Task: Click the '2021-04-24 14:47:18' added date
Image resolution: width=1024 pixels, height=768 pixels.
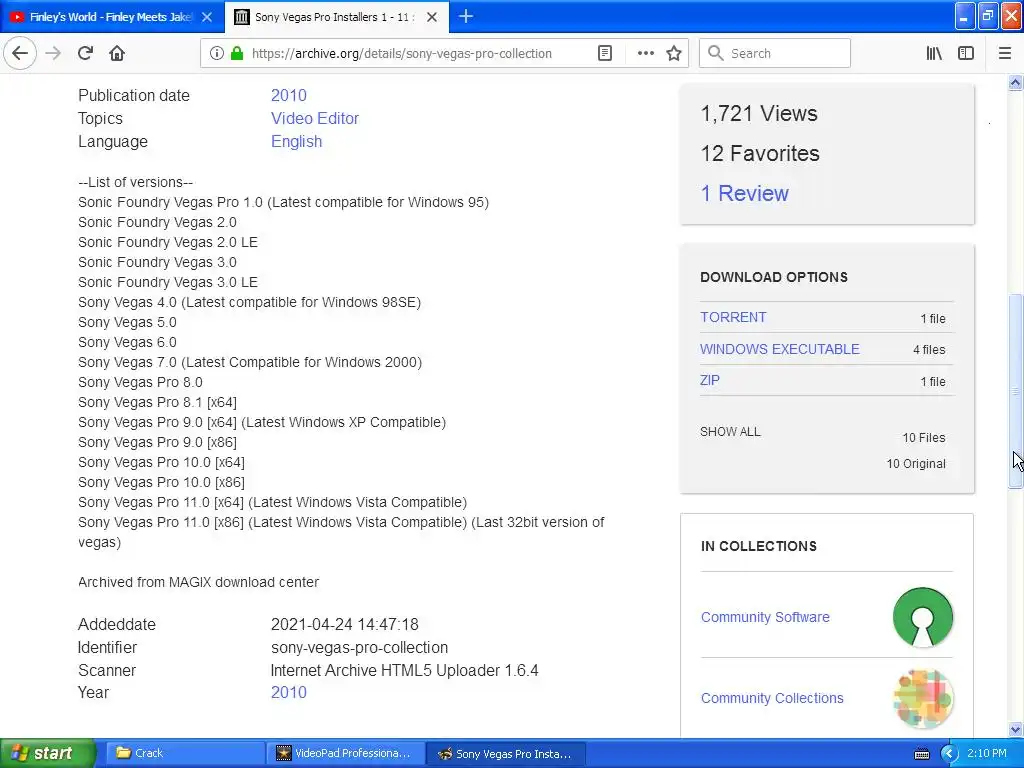Action: pos(344,624)
